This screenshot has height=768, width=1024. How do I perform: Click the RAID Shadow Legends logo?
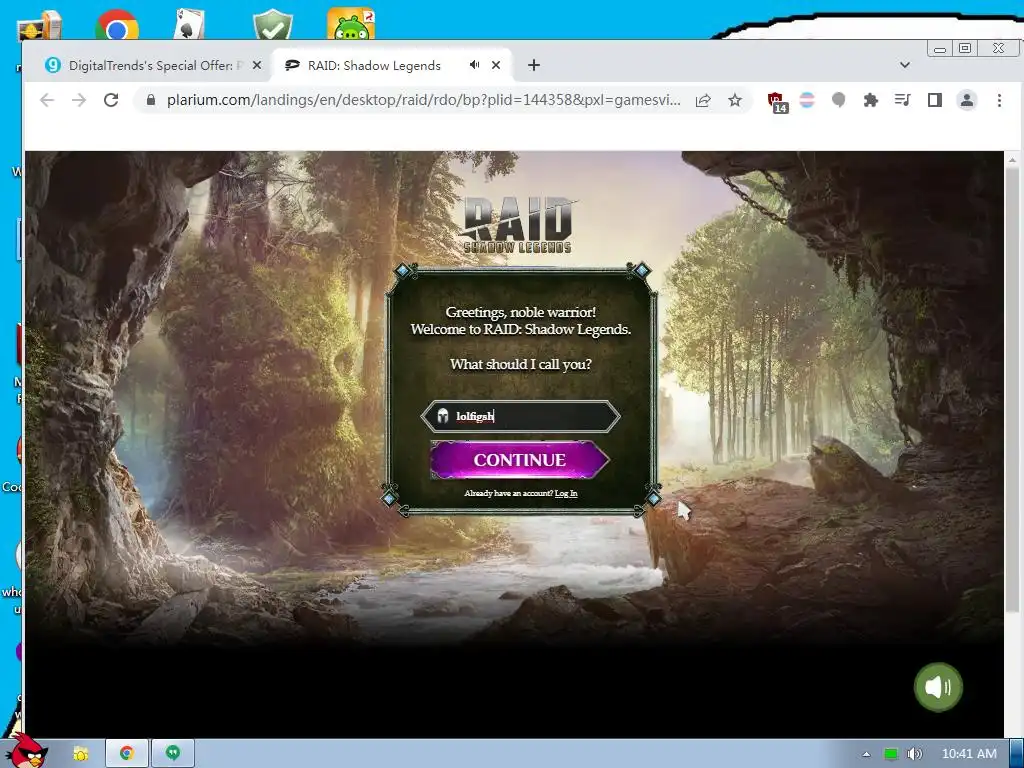tap(517, 224)
